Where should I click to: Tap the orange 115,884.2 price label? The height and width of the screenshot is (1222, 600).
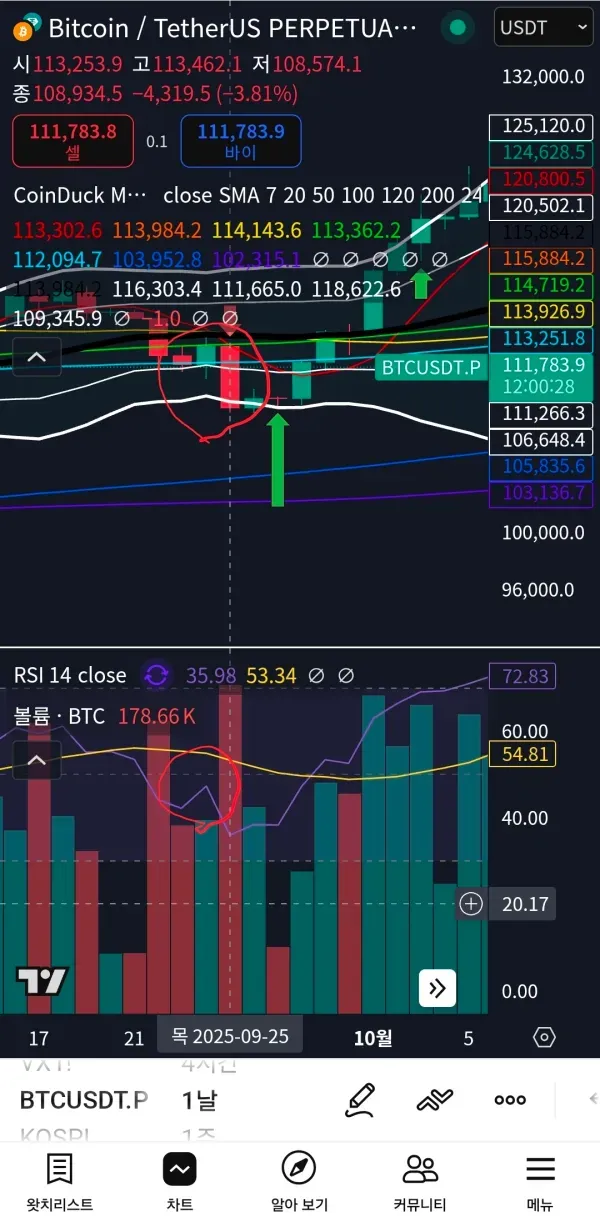[540, 258]
